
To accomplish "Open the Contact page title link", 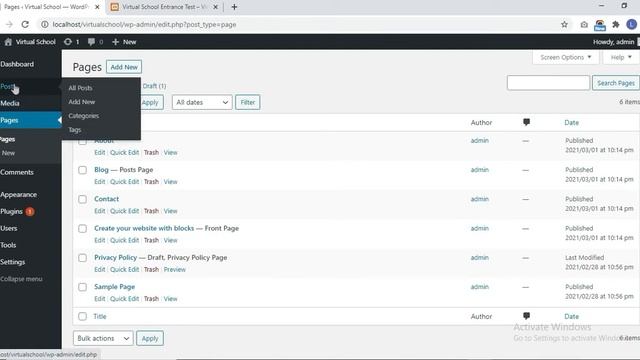I will 107,199.
